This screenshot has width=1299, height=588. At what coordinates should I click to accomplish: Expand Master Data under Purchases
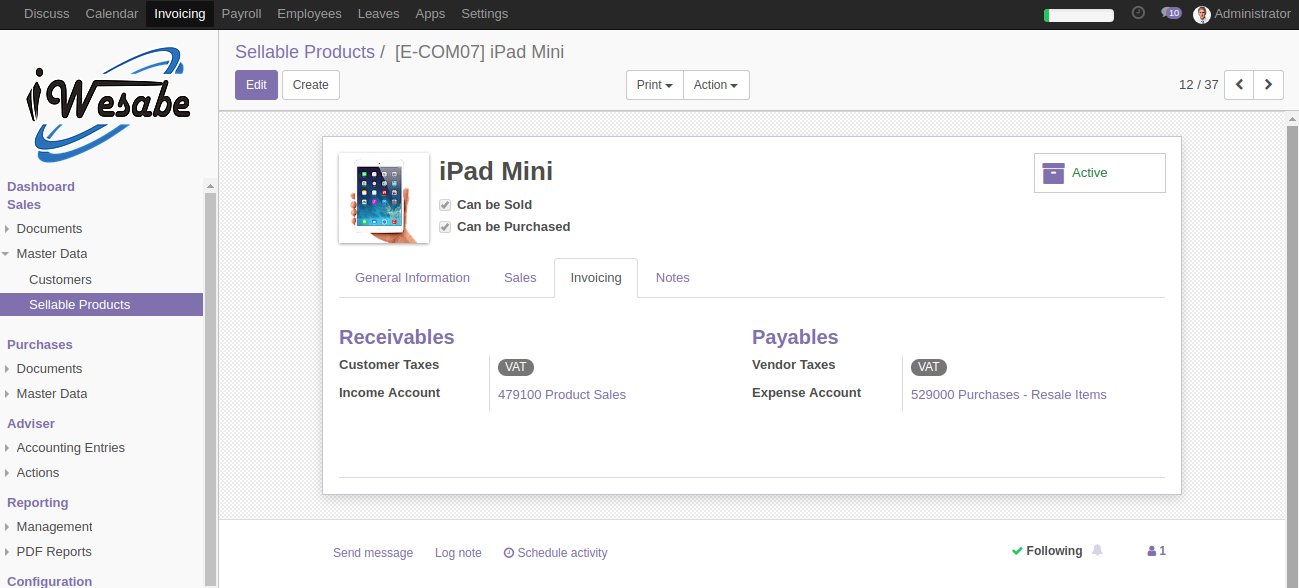point(52,394)
